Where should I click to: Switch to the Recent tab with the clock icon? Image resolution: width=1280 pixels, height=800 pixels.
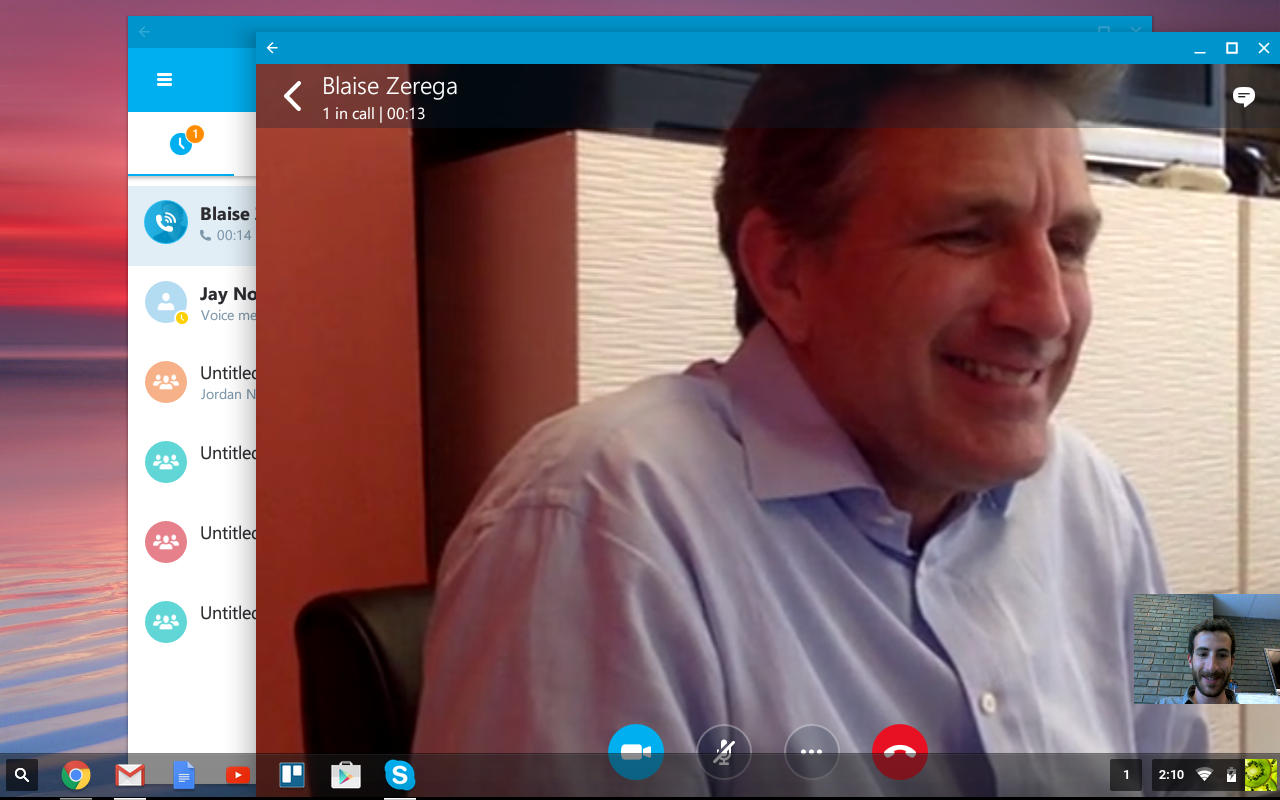point(181,144)
